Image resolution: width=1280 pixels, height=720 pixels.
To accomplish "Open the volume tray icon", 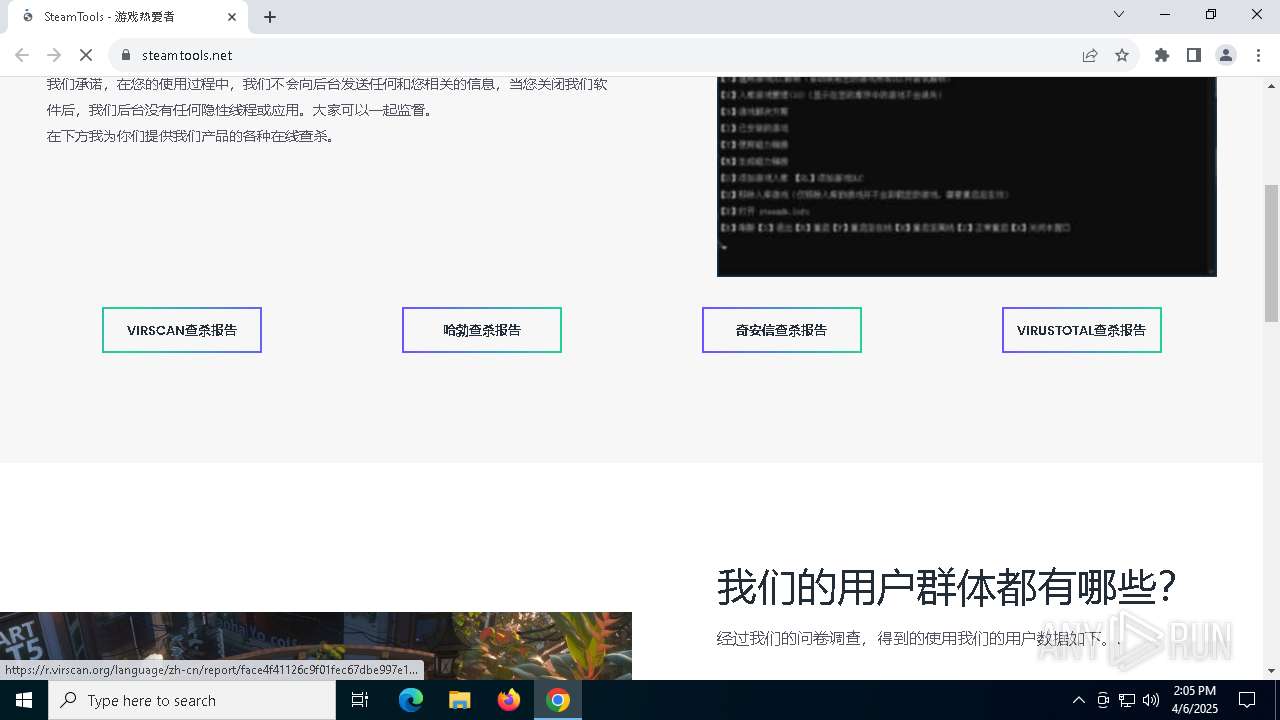I will click(1151, 700).
